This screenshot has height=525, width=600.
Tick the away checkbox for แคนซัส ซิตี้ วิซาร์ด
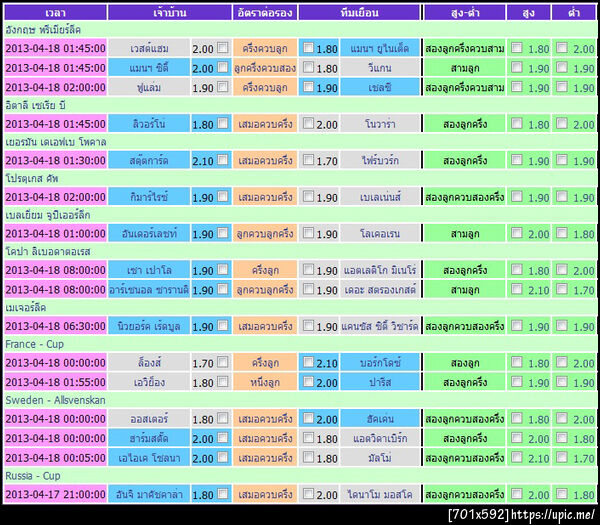click(308, 326)
